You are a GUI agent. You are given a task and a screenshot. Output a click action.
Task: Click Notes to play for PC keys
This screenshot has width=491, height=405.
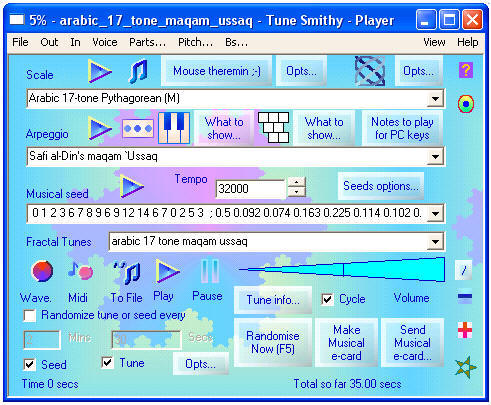[x=402, y=128]
